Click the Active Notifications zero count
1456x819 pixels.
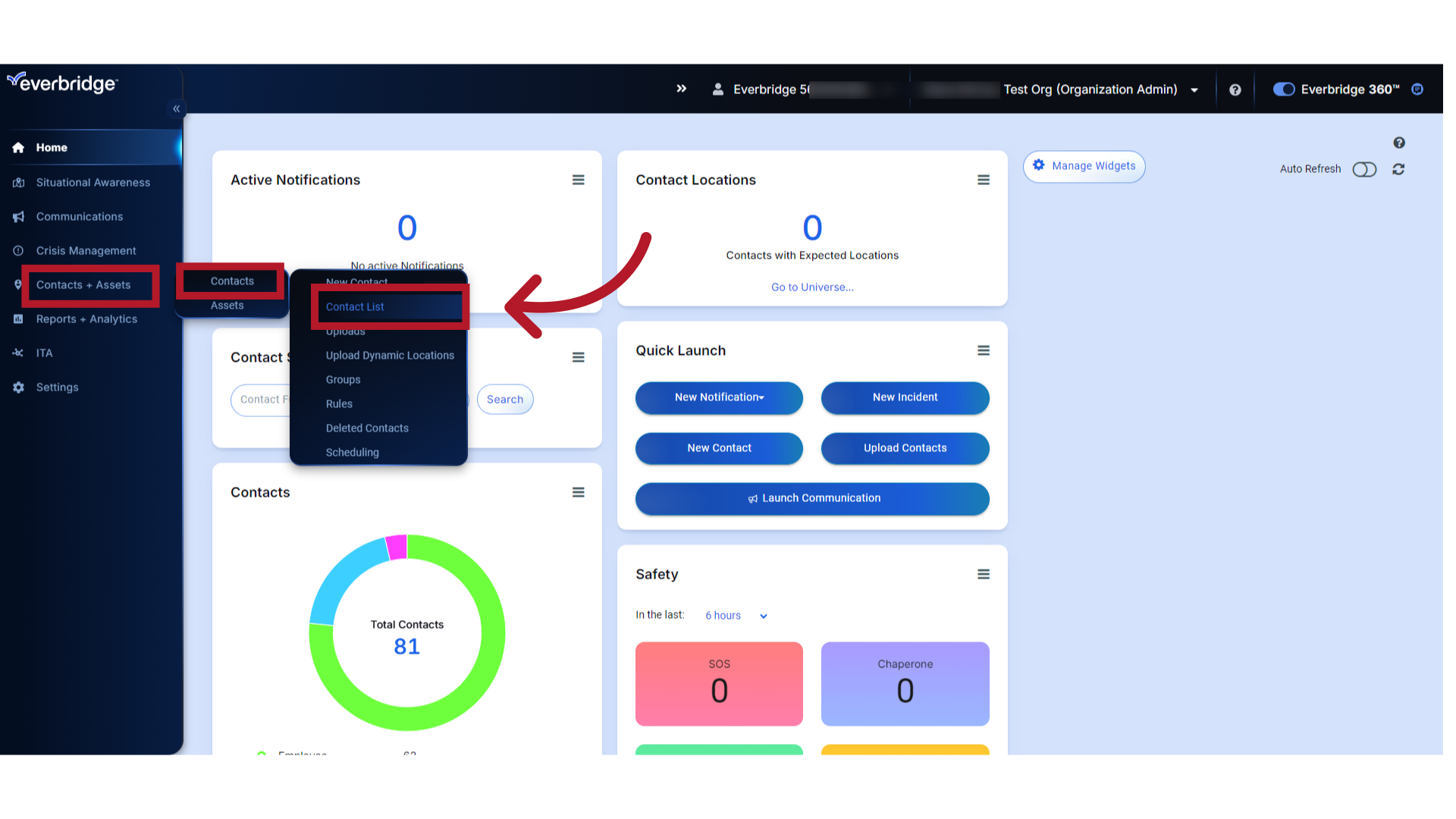407,227
